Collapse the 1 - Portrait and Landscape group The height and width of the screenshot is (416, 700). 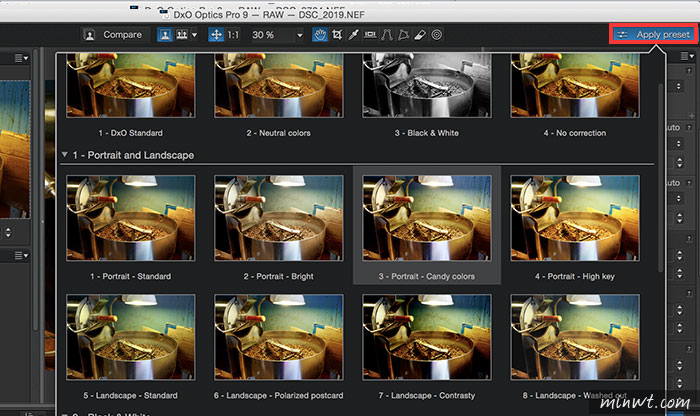click(65, 155)
